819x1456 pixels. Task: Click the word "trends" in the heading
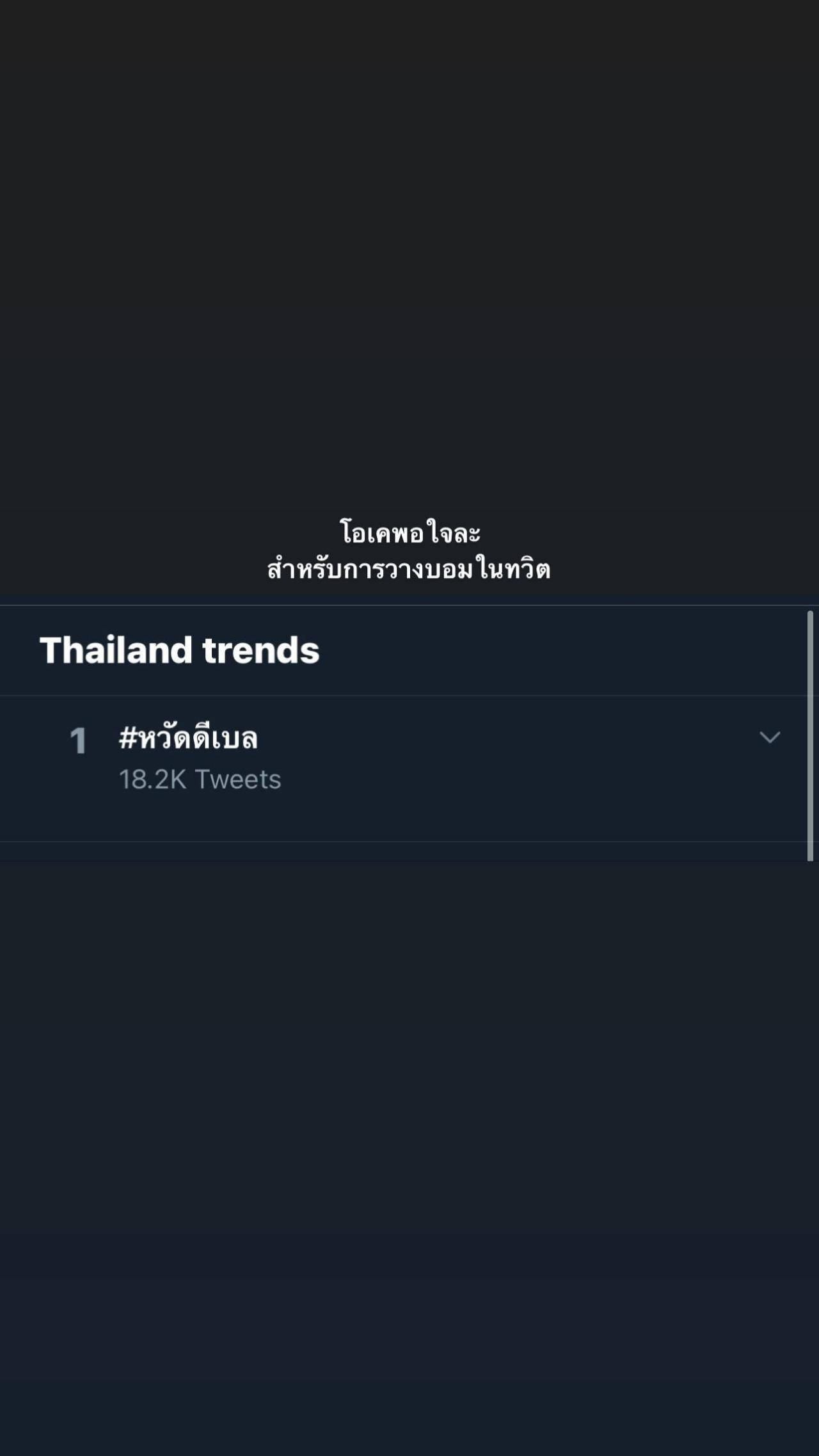pos(261,650)
